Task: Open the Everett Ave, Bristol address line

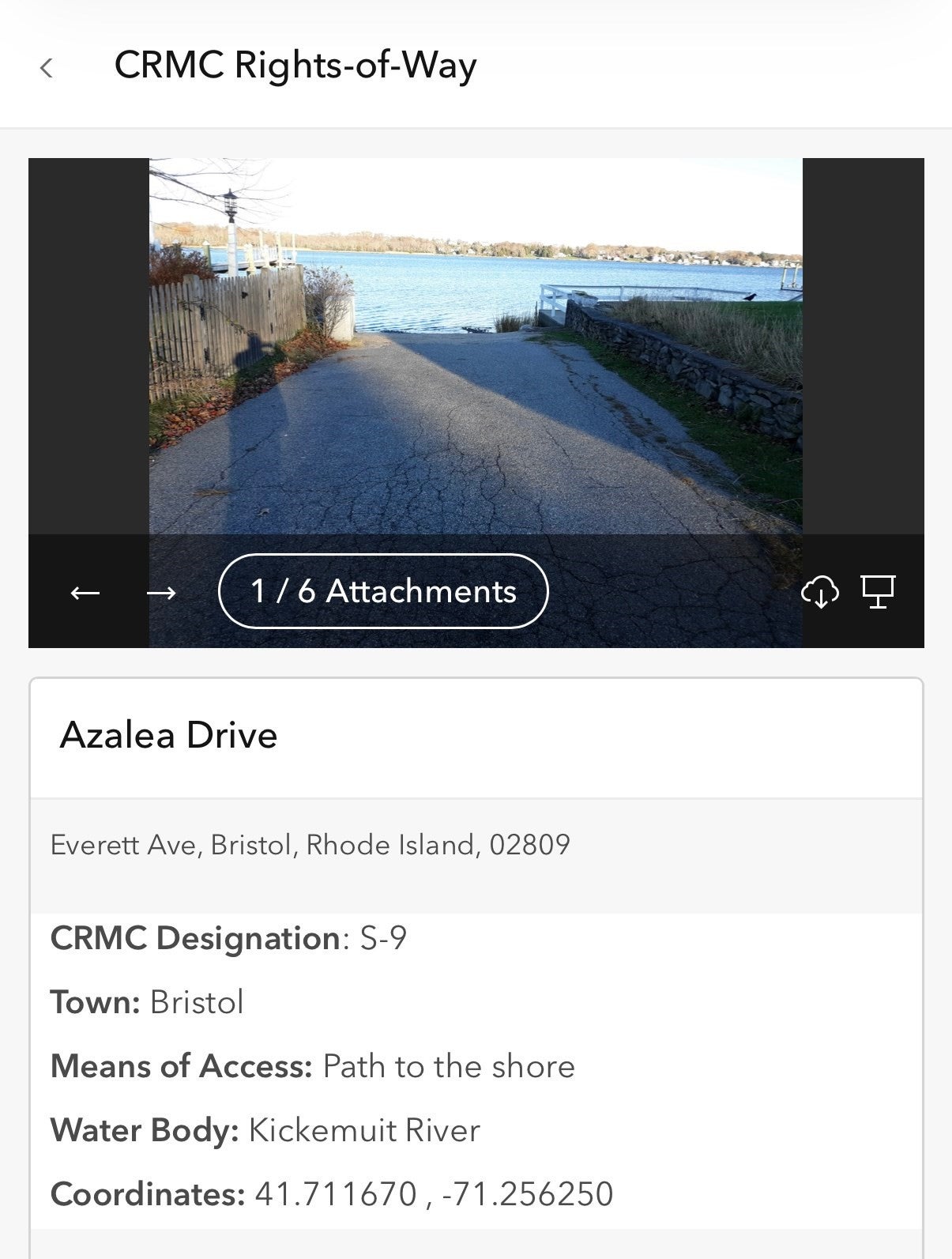Action: tap(310, 845)
